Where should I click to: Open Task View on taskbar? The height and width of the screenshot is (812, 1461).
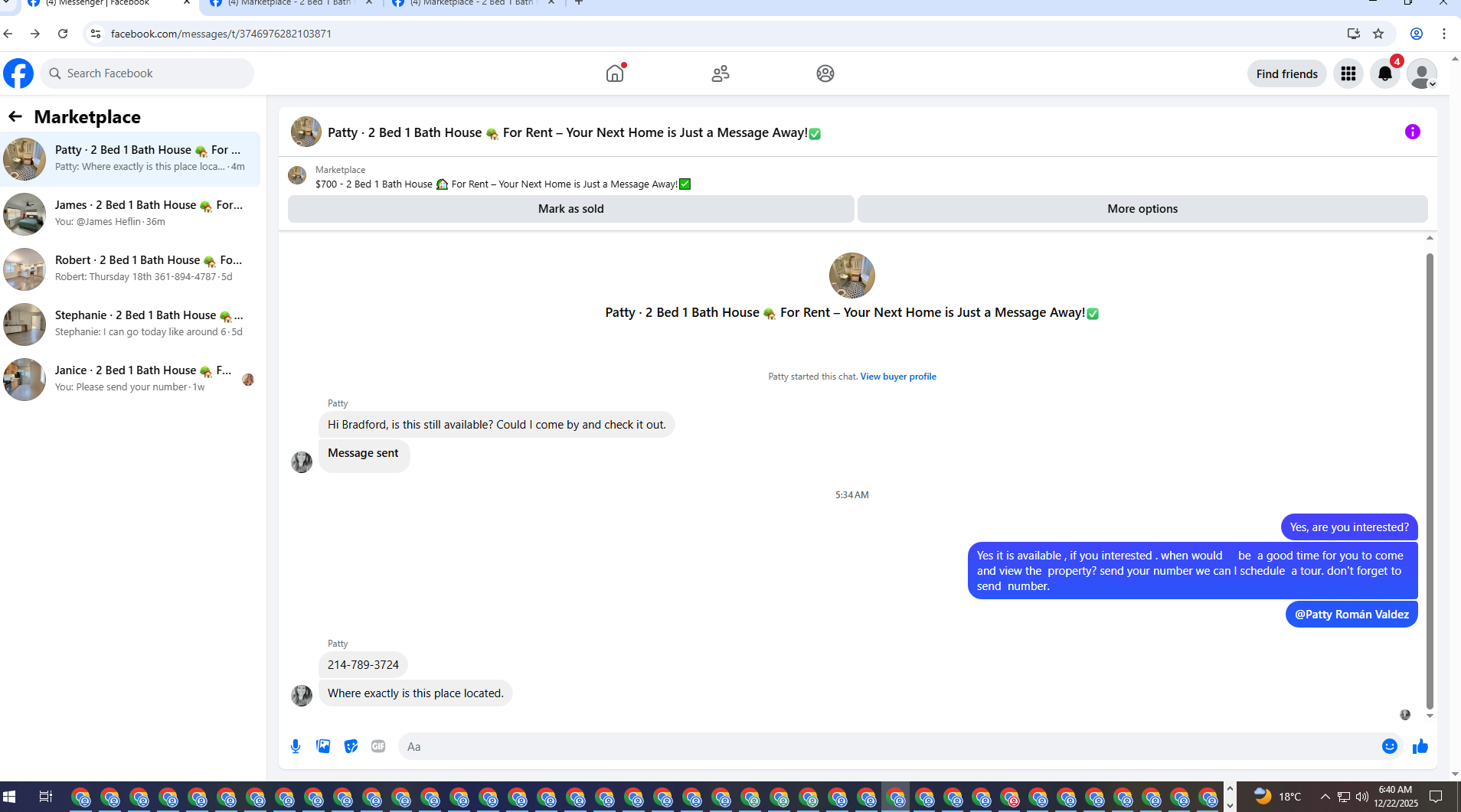(x=45, y=797)
